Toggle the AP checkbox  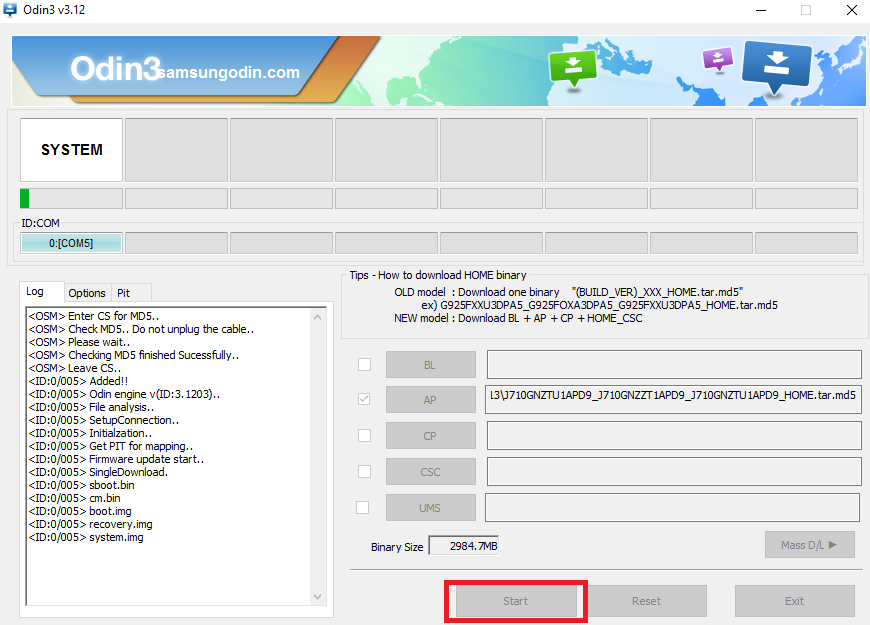(x=364, y=399)
